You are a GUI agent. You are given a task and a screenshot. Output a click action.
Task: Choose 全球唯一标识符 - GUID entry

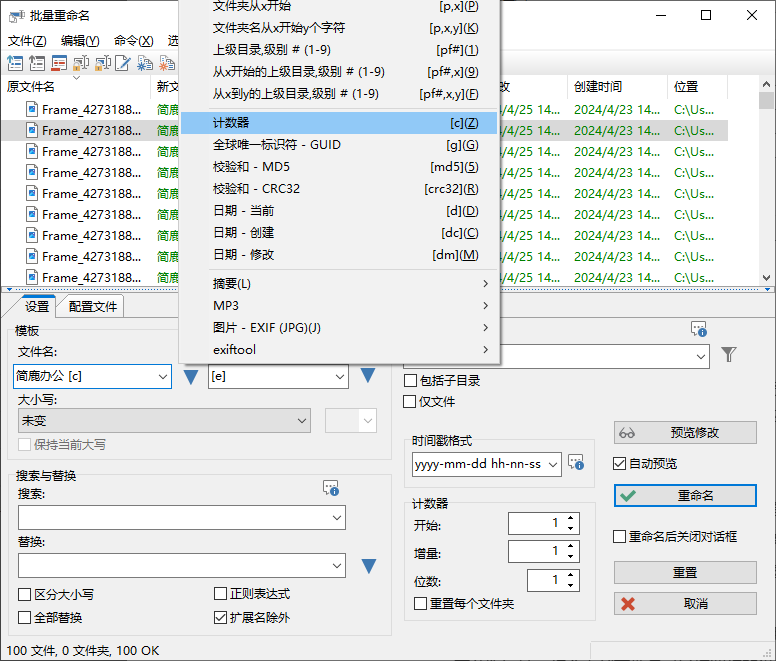coord(340,144)
